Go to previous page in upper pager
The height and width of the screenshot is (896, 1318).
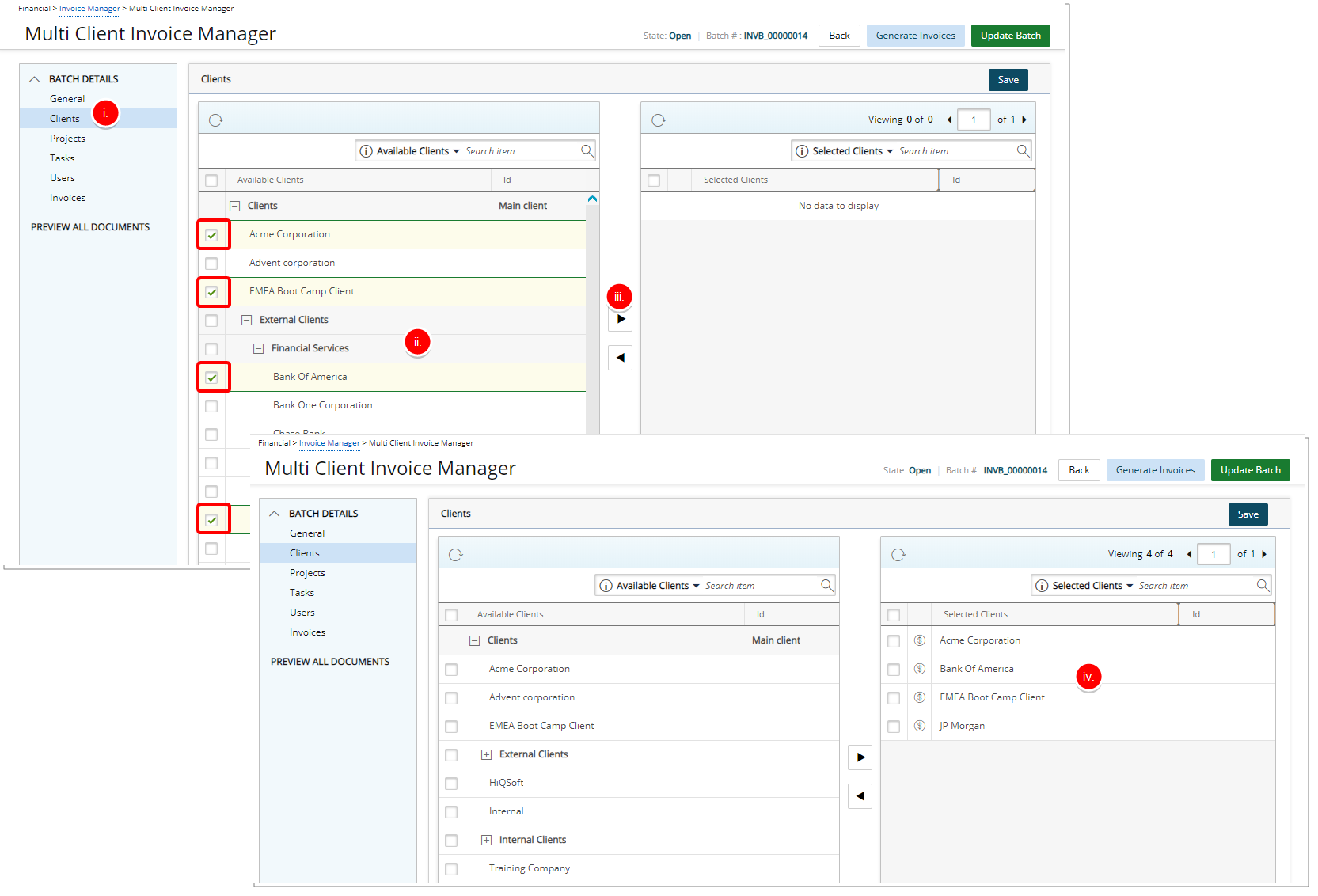(949, 120)
